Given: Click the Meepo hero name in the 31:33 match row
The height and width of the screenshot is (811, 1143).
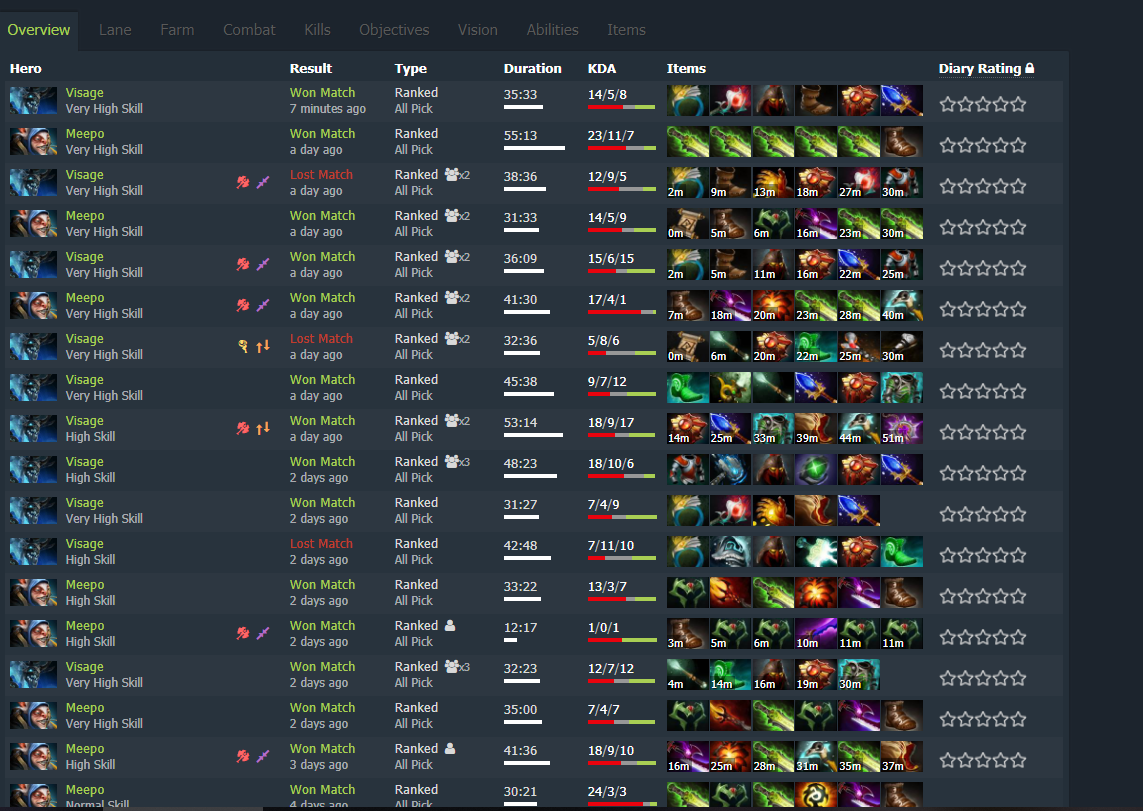Looking at the screenshot, I should tap(85, 216).
